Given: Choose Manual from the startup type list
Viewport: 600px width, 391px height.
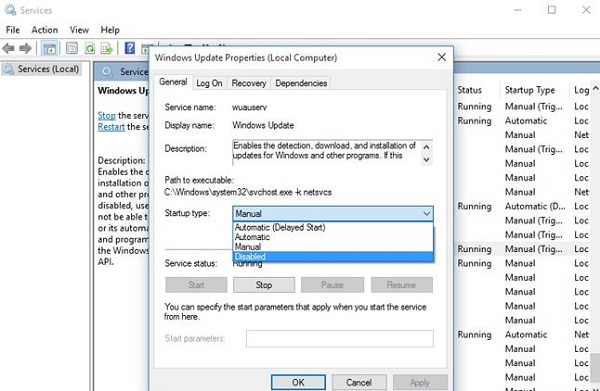Looking at the screenshot, I should pyautogui.click(x=333, y=247).
